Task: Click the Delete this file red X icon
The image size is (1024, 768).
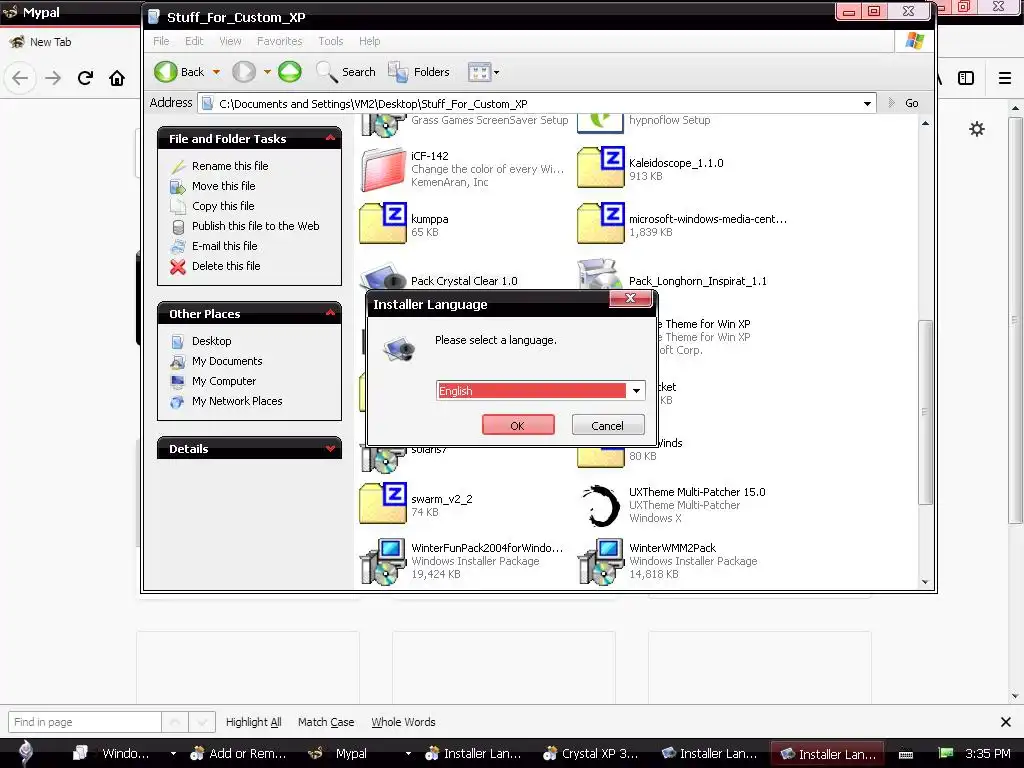Action: [x=178, y=266]
